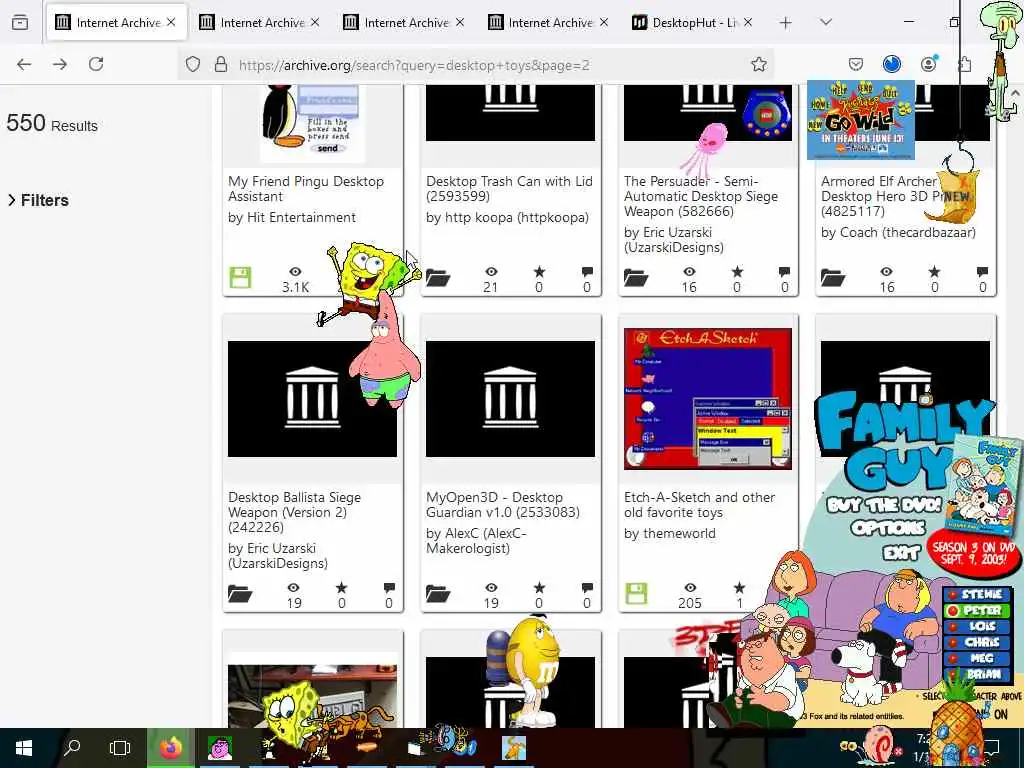
Task: Click folder icon on MyOpen3D card
Action: click(438, 594)
